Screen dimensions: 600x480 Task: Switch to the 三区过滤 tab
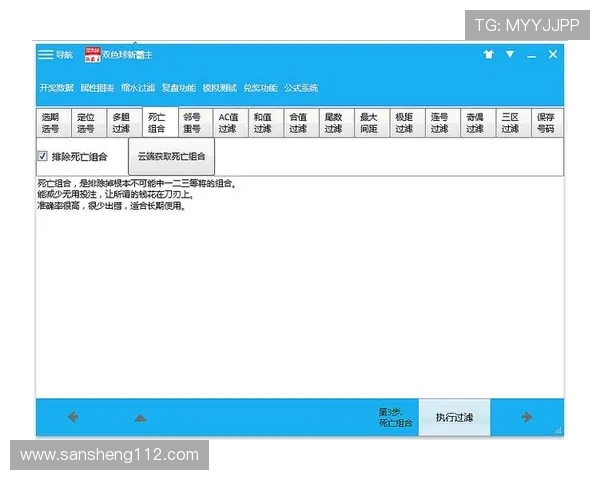[x=514, y=123]
